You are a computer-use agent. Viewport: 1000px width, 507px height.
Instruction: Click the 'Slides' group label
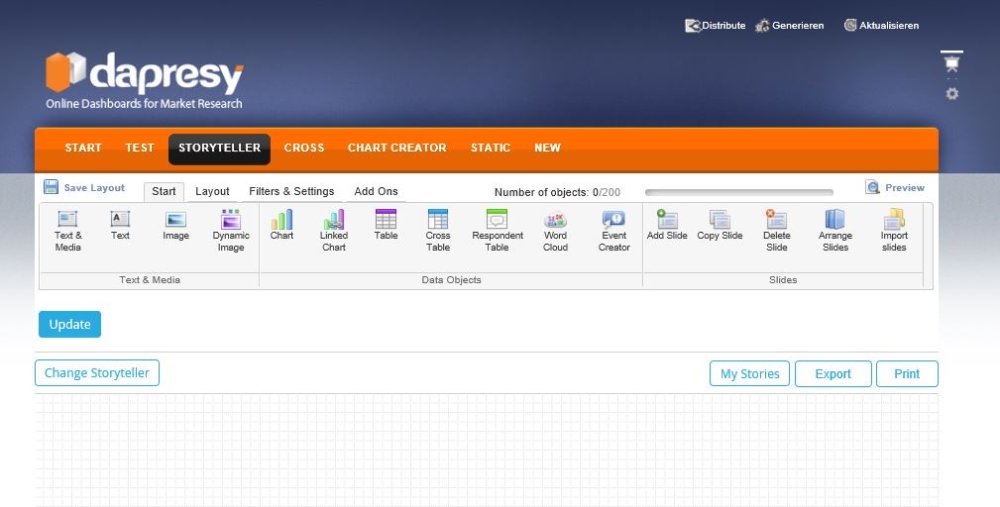[x=783, y=280]
